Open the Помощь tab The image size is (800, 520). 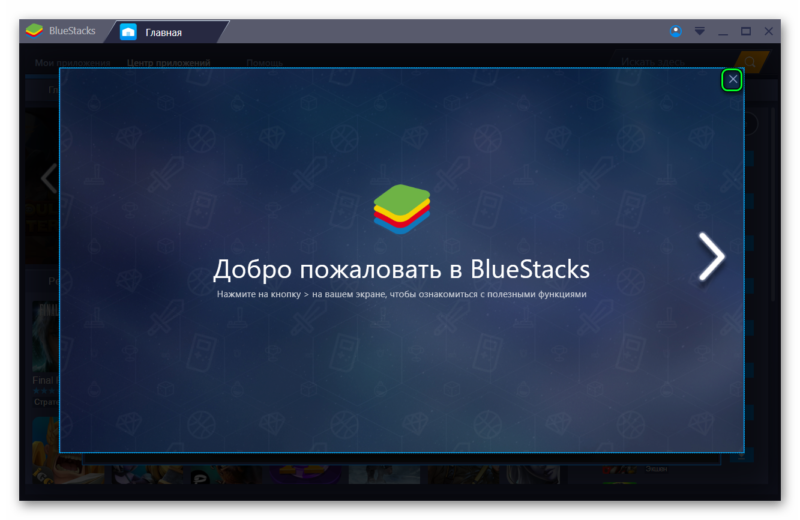pyautogui.click(x=264, y=63)
